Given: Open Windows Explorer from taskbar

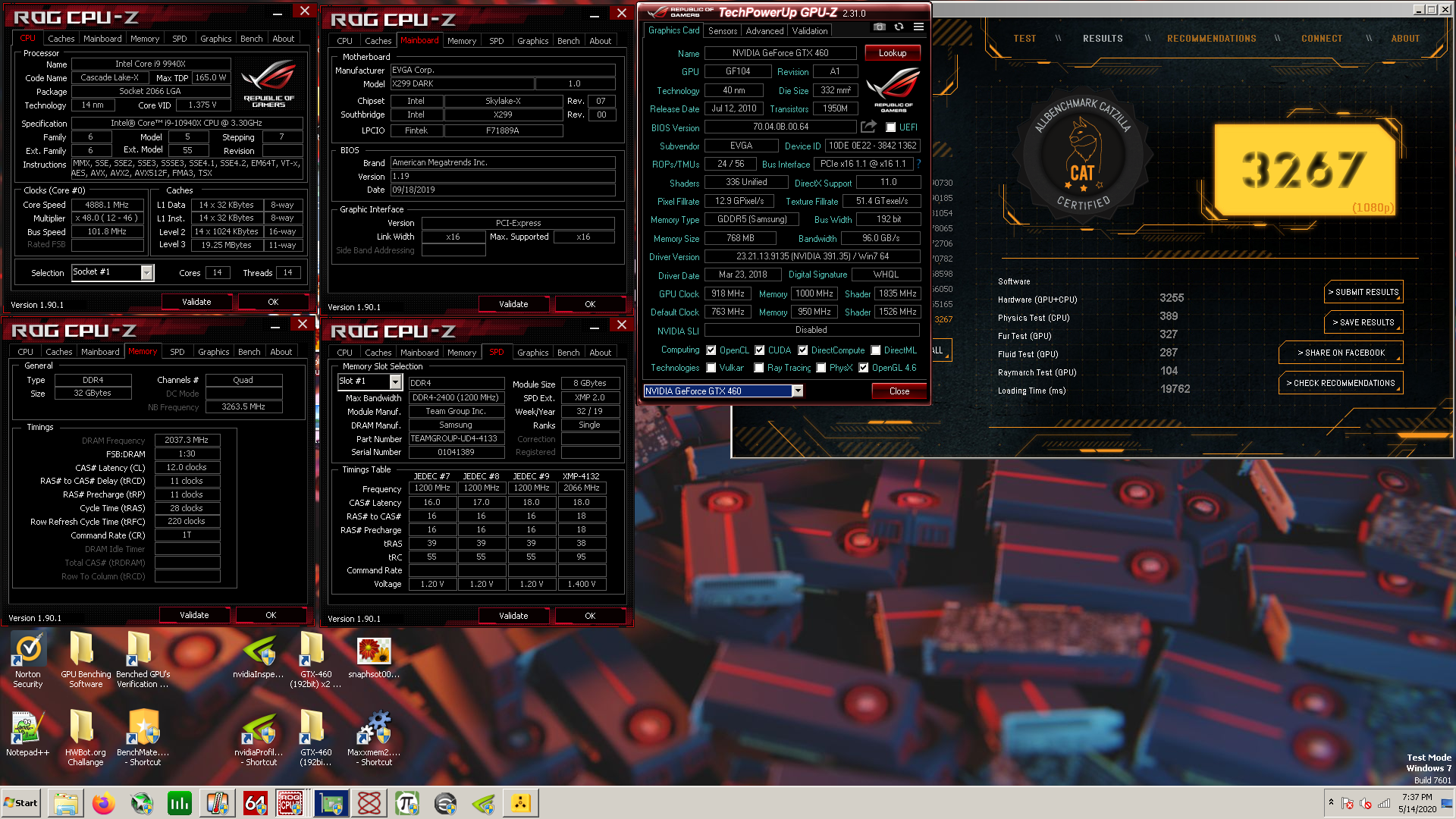Looking at the screenshot, I should pos(66,803).
